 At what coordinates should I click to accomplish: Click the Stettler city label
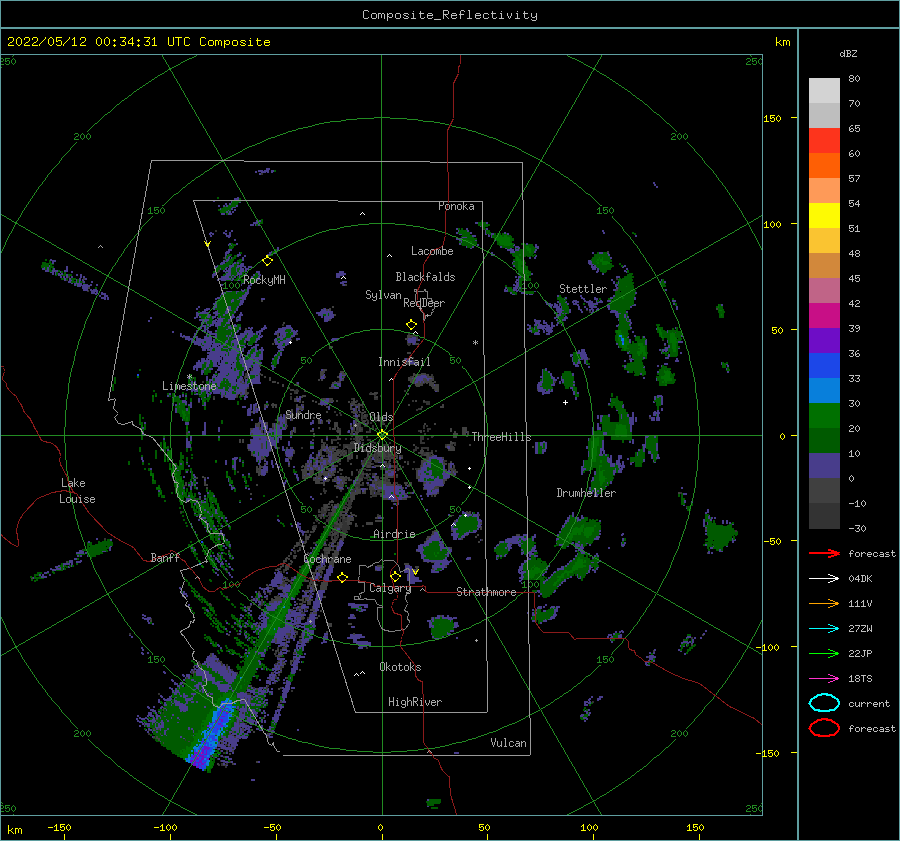coord(583,289)
